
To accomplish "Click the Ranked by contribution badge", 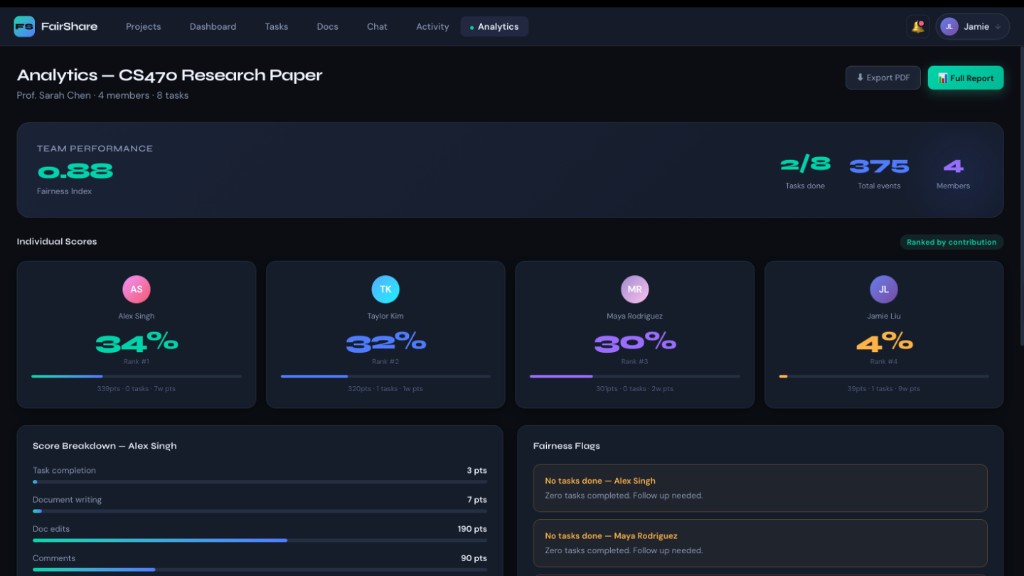I will point(950,242).
